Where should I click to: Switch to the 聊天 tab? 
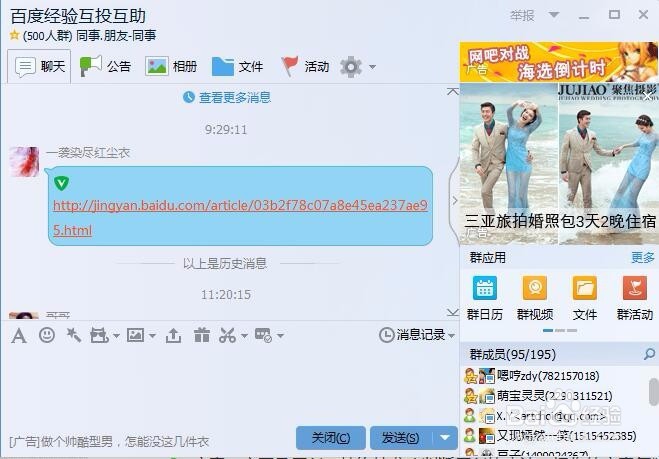coord(39,66)
